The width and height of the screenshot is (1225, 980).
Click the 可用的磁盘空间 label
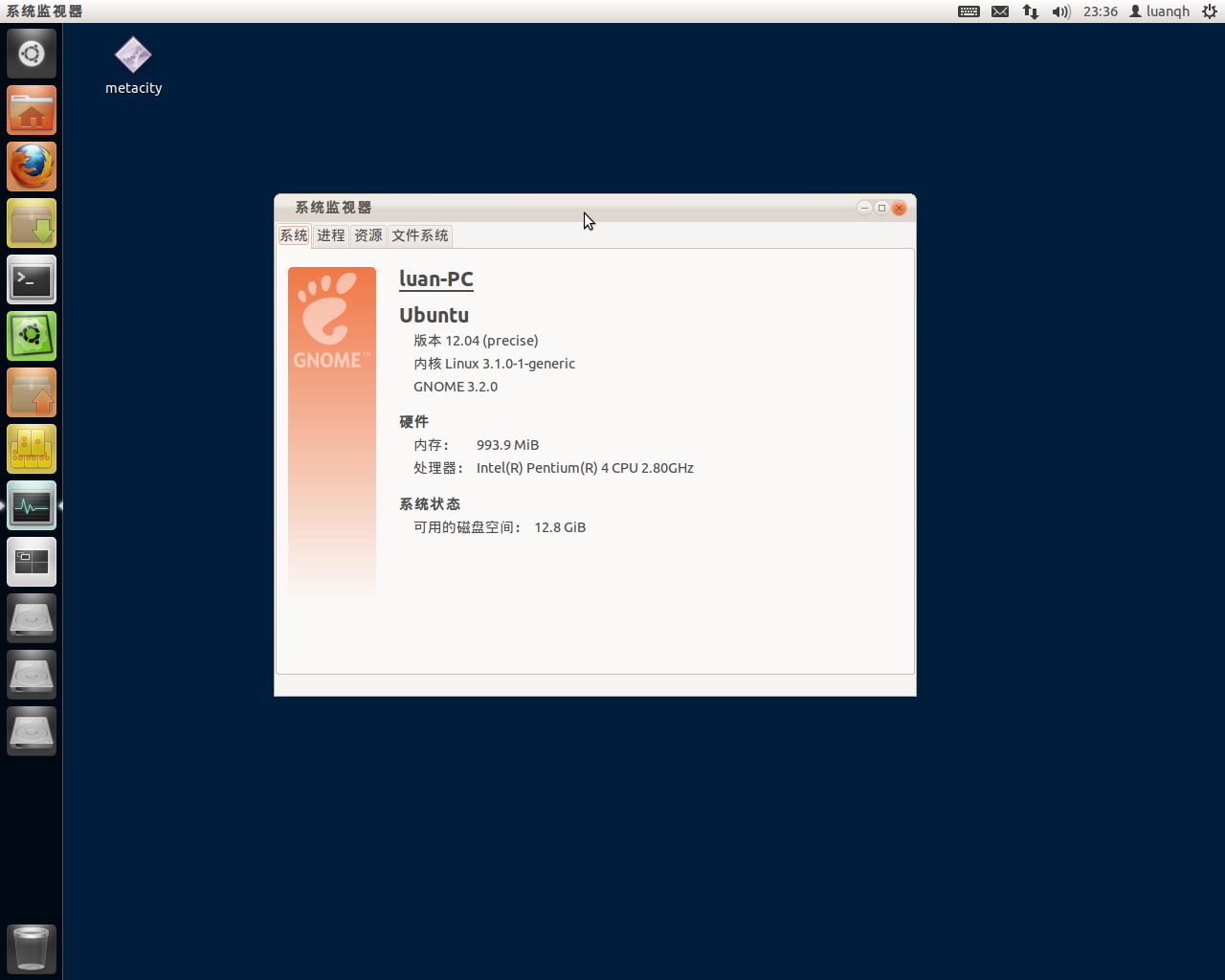click(467, 527)
